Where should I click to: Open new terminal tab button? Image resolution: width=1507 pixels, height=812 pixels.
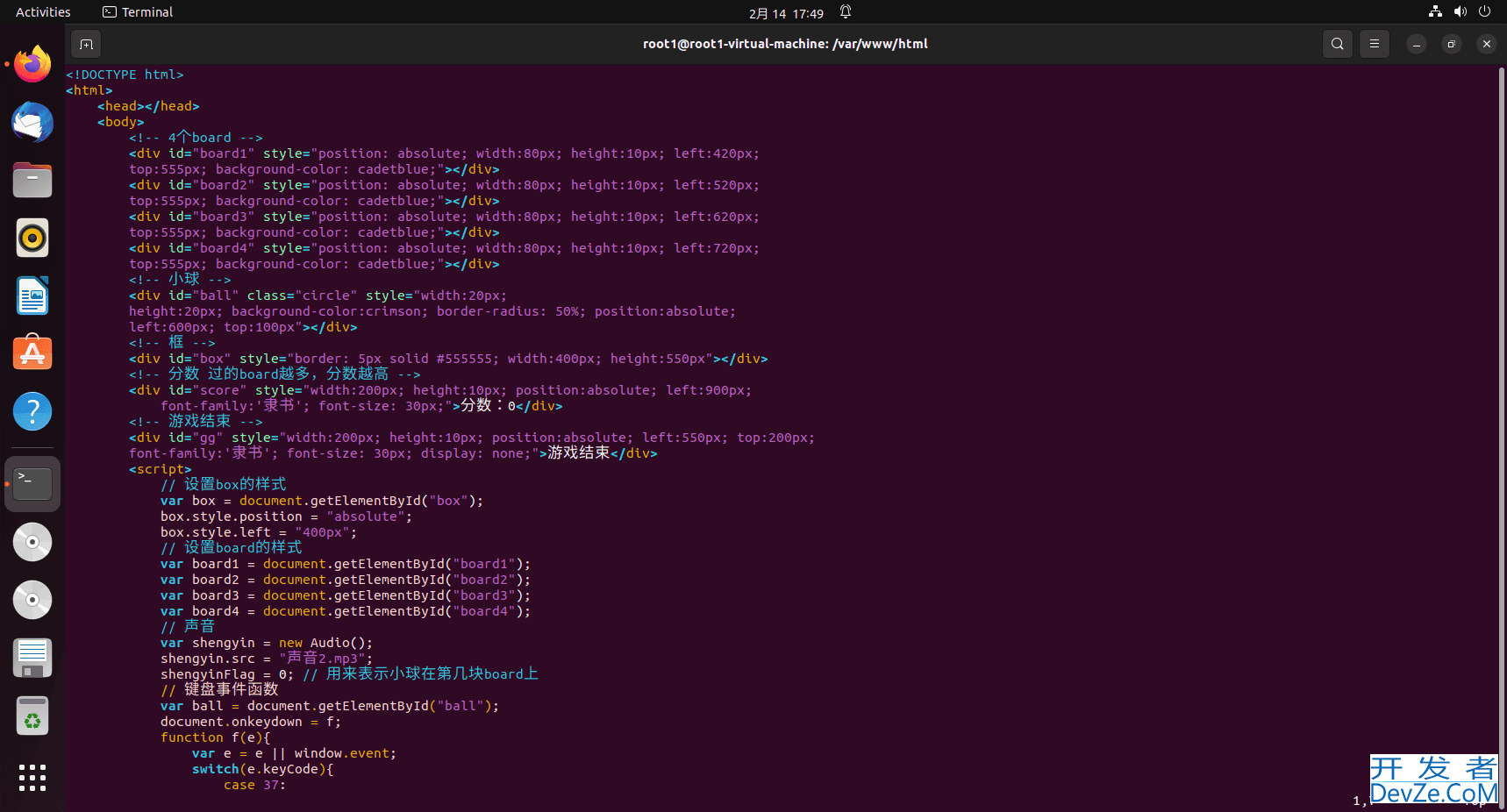tap(86, 44)
